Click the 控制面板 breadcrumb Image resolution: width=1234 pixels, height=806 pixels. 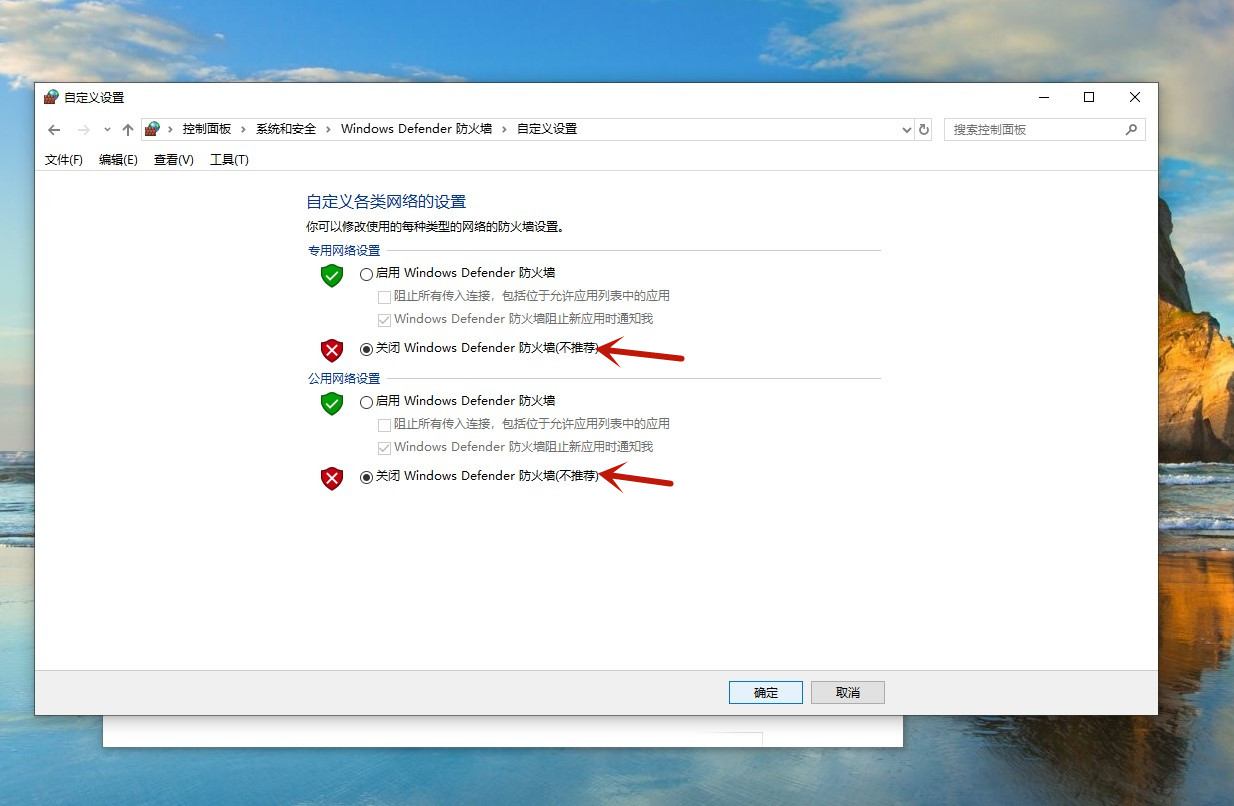coord(207,129)
